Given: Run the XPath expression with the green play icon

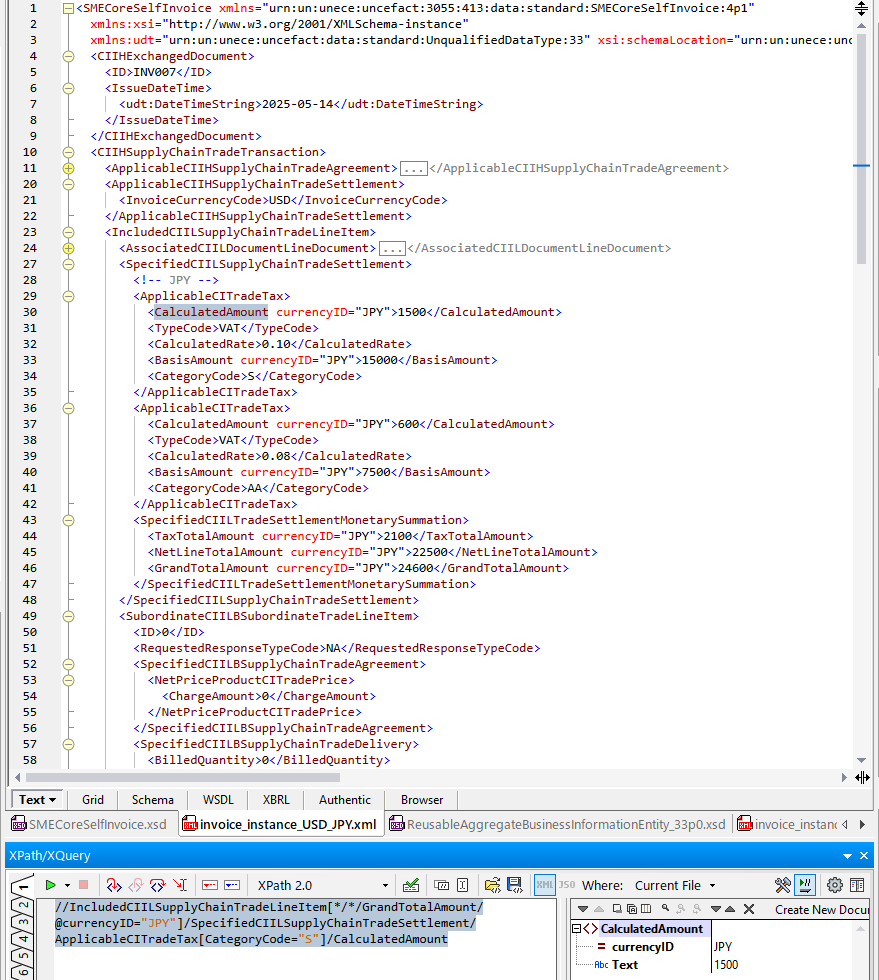Looking at the screenshot, I should (x=51, y=885).
